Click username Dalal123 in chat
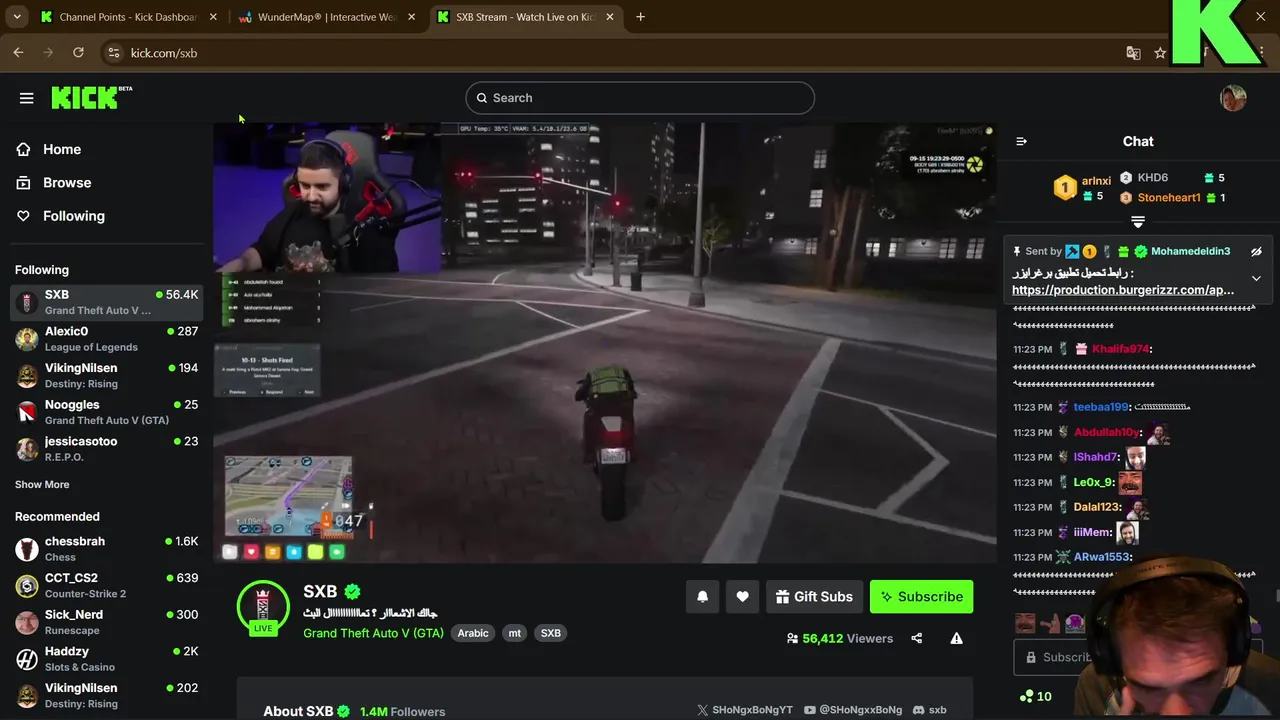Viewport: 1280px width, 720px height. 1097,508
